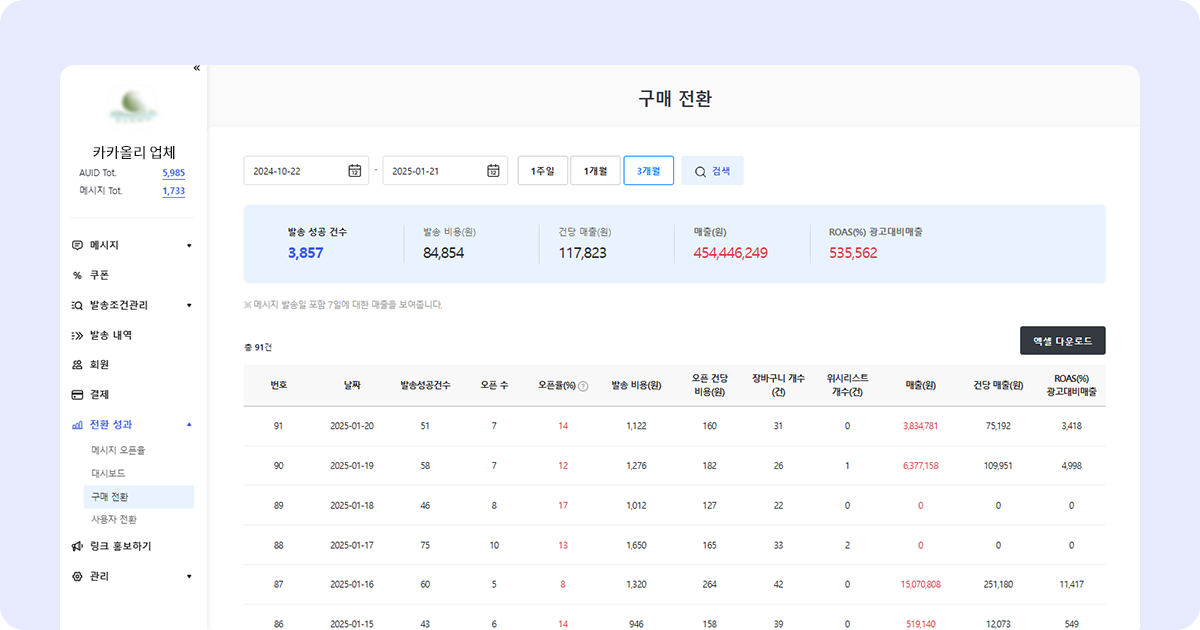This screenshot has height=630, width=1200.
Task: Select the 1주일 period button
Action: [543, 171]
